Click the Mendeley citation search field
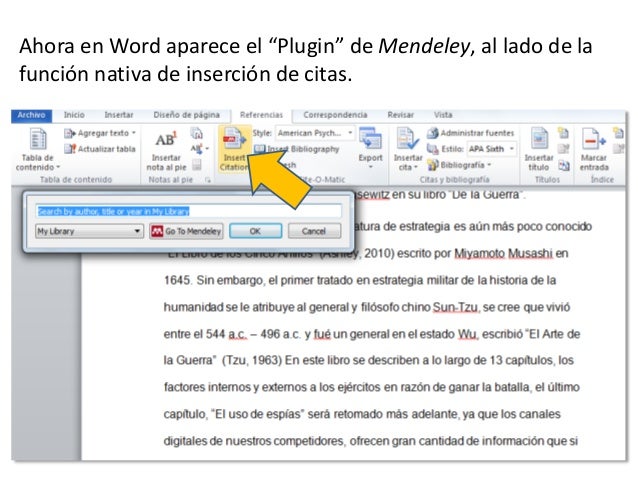638x479 pixels. (188, 211)
